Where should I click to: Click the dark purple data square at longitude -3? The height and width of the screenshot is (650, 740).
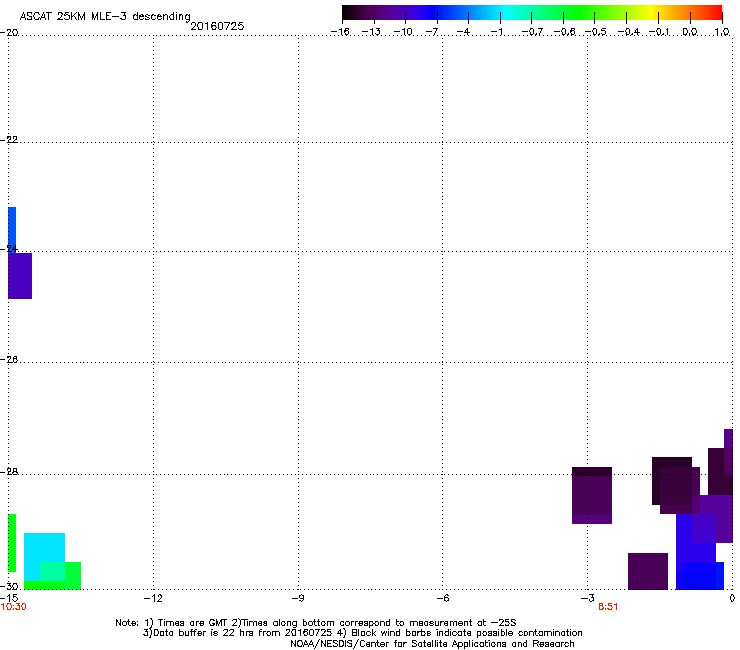592,495
